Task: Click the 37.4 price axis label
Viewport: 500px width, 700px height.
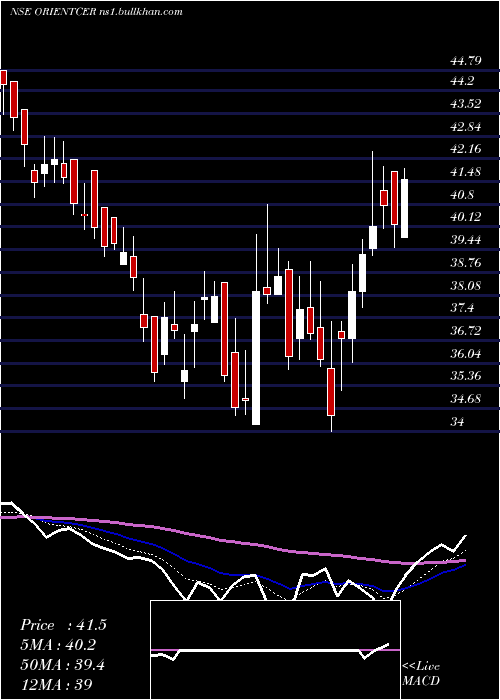Action: [462, 308]
